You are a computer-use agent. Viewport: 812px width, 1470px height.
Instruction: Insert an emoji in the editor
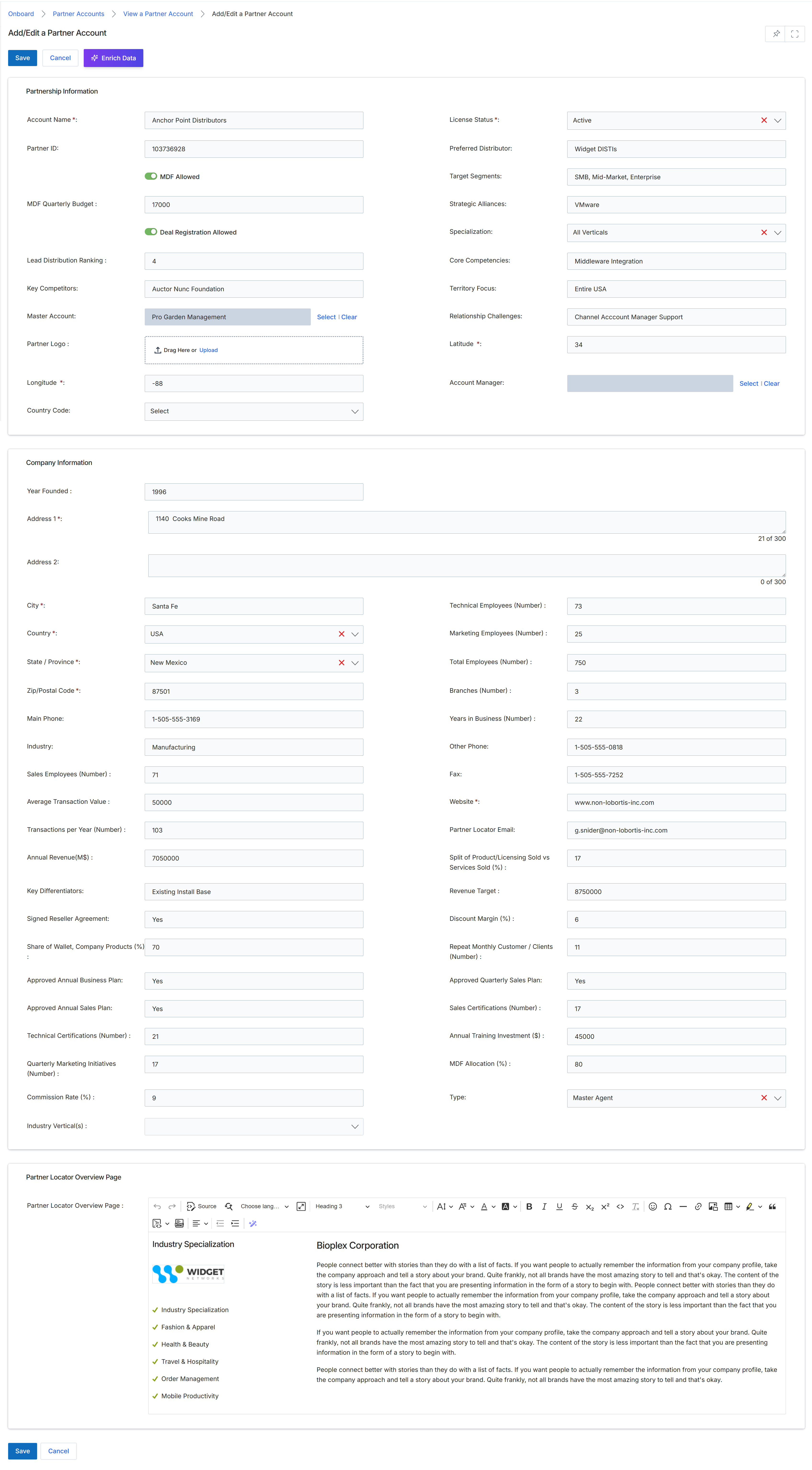point(653,1206)
